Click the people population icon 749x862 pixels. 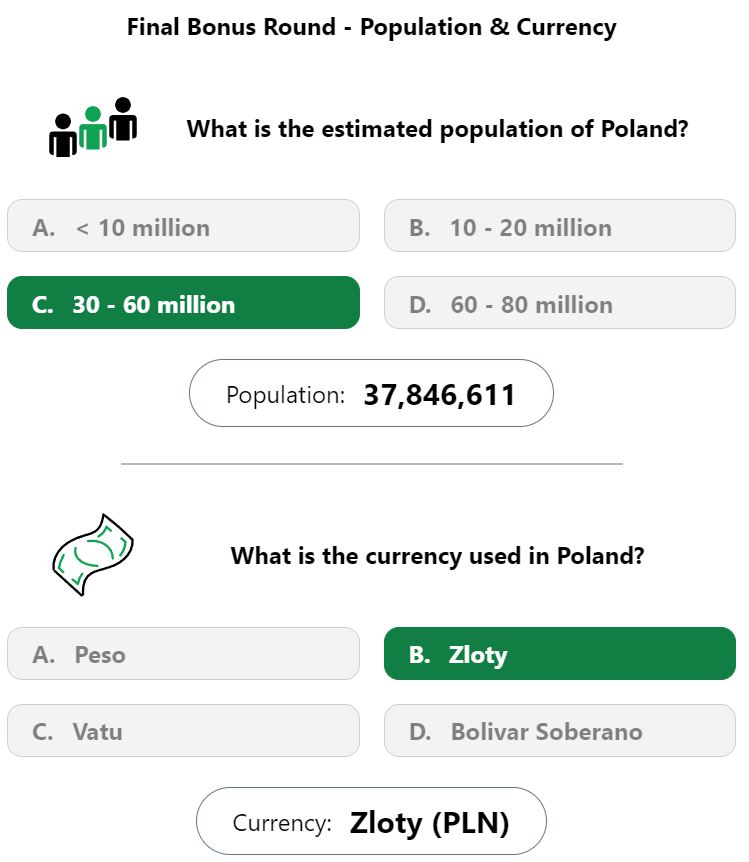[93, 128]
